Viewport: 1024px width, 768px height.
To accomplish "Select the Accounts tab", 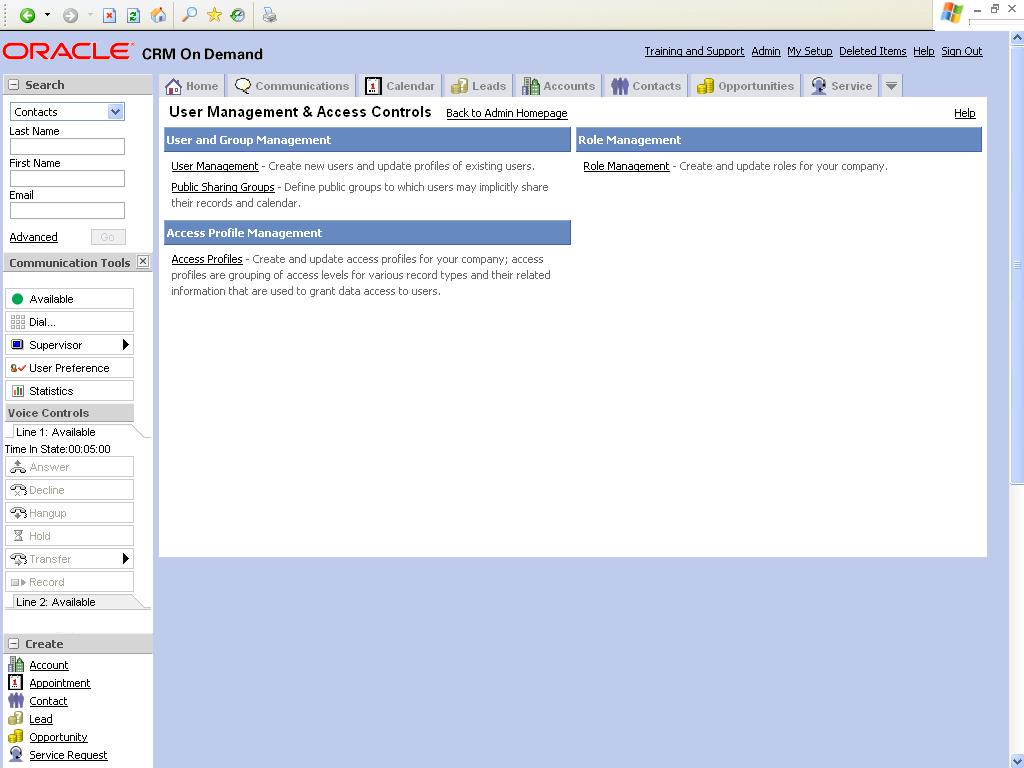I will tap(558, 86).
